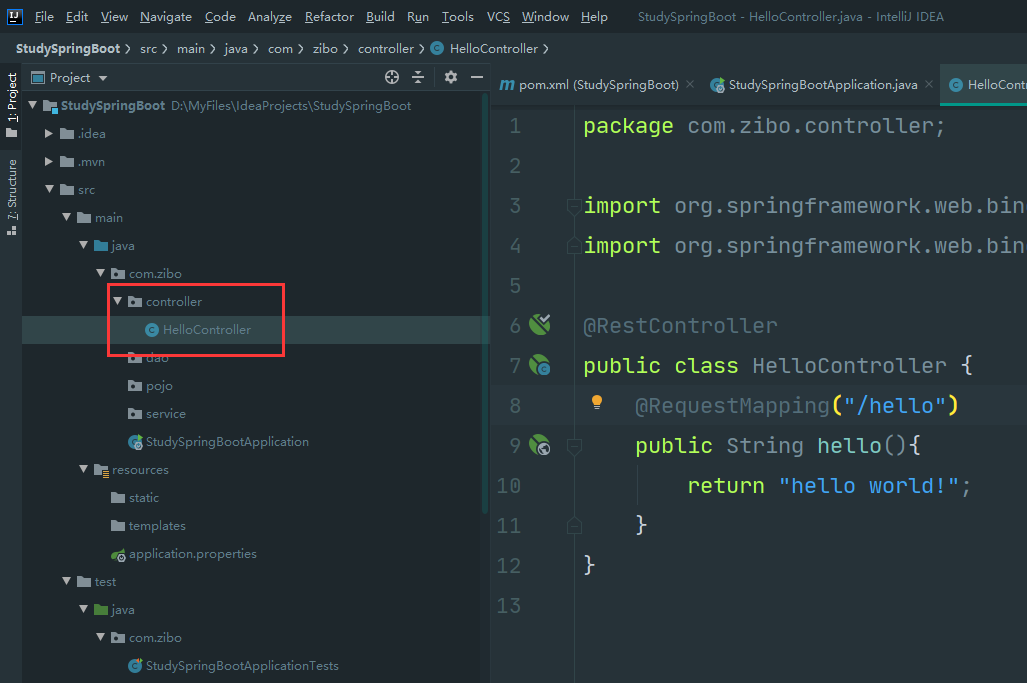Select the static folder under resources
Image resolution: width=1027 pixels, height=683 pixels.
coord(143,498)
